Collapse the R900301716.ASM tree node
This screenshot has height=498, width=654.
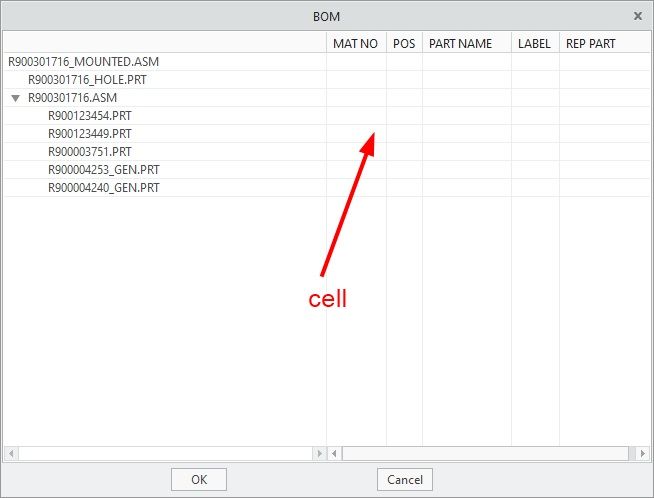[x=15, y=98]
